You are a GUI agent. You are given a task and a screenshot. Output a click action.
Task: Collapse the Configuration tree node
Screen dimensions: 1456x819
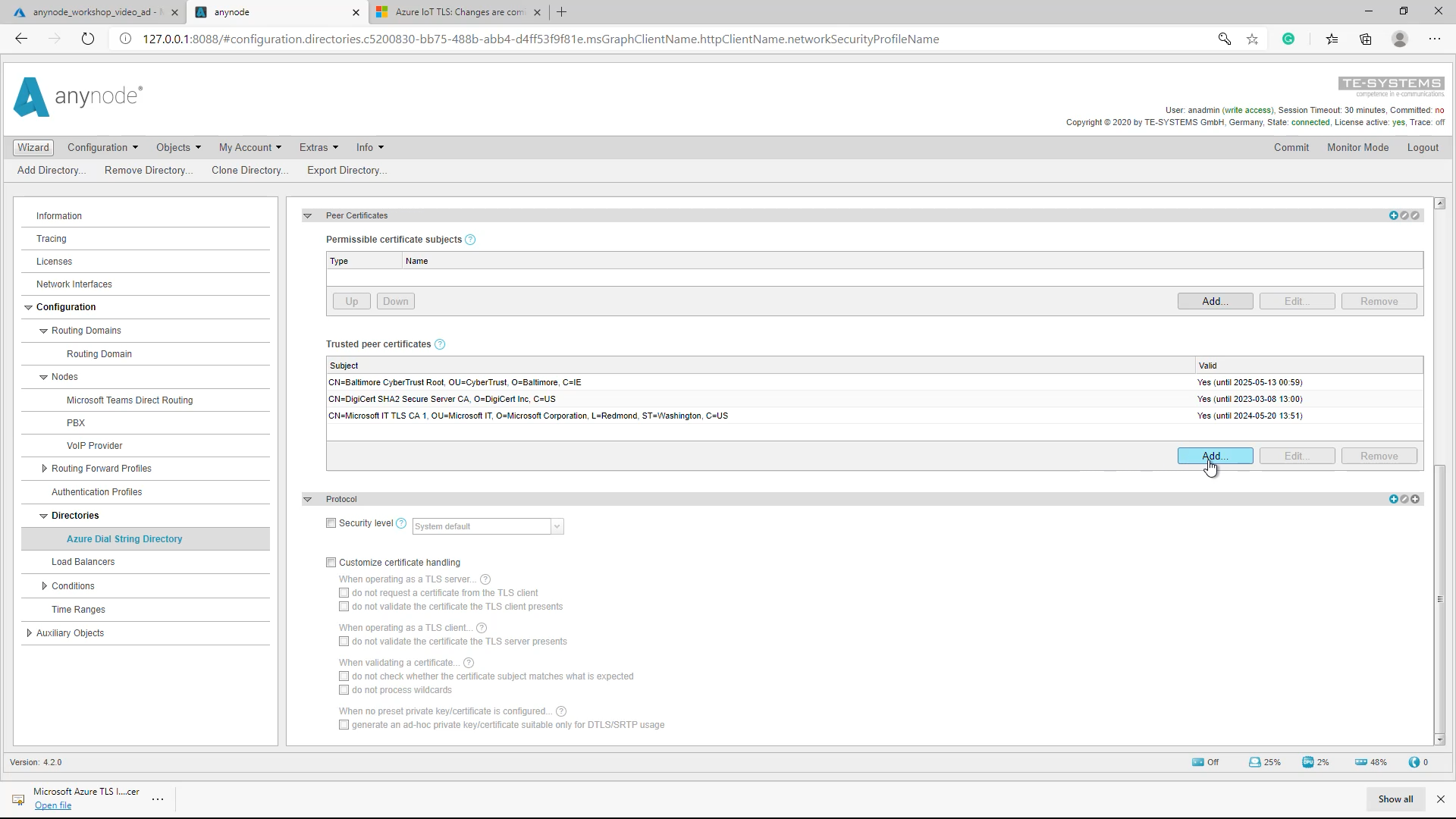[x=28, y=308]
